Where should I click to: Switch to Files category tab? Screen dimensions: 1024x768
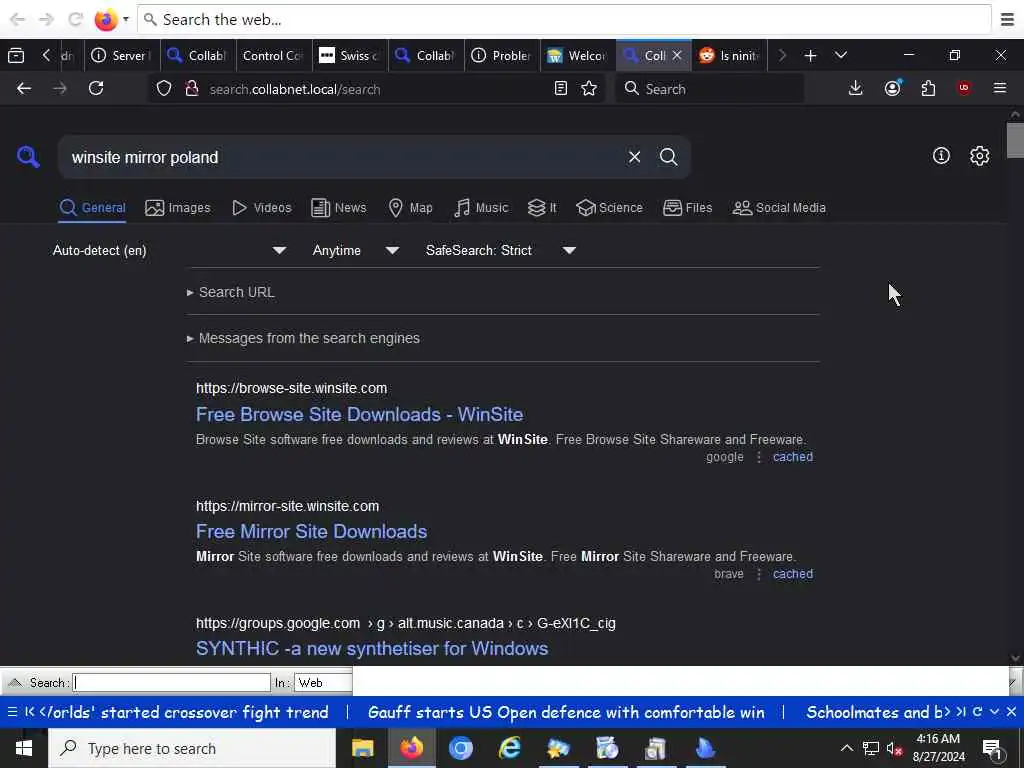click(x=688, y=208)
